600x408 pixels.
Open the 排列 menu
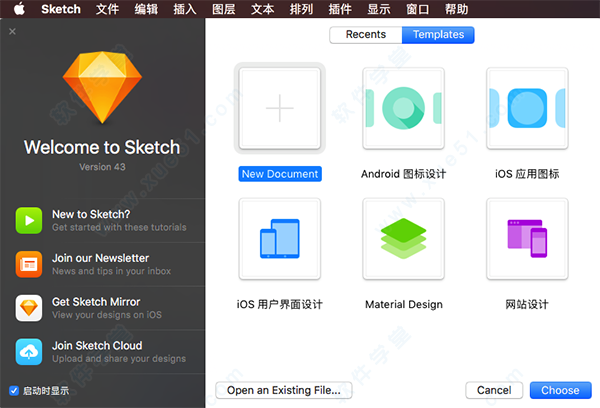301,9
